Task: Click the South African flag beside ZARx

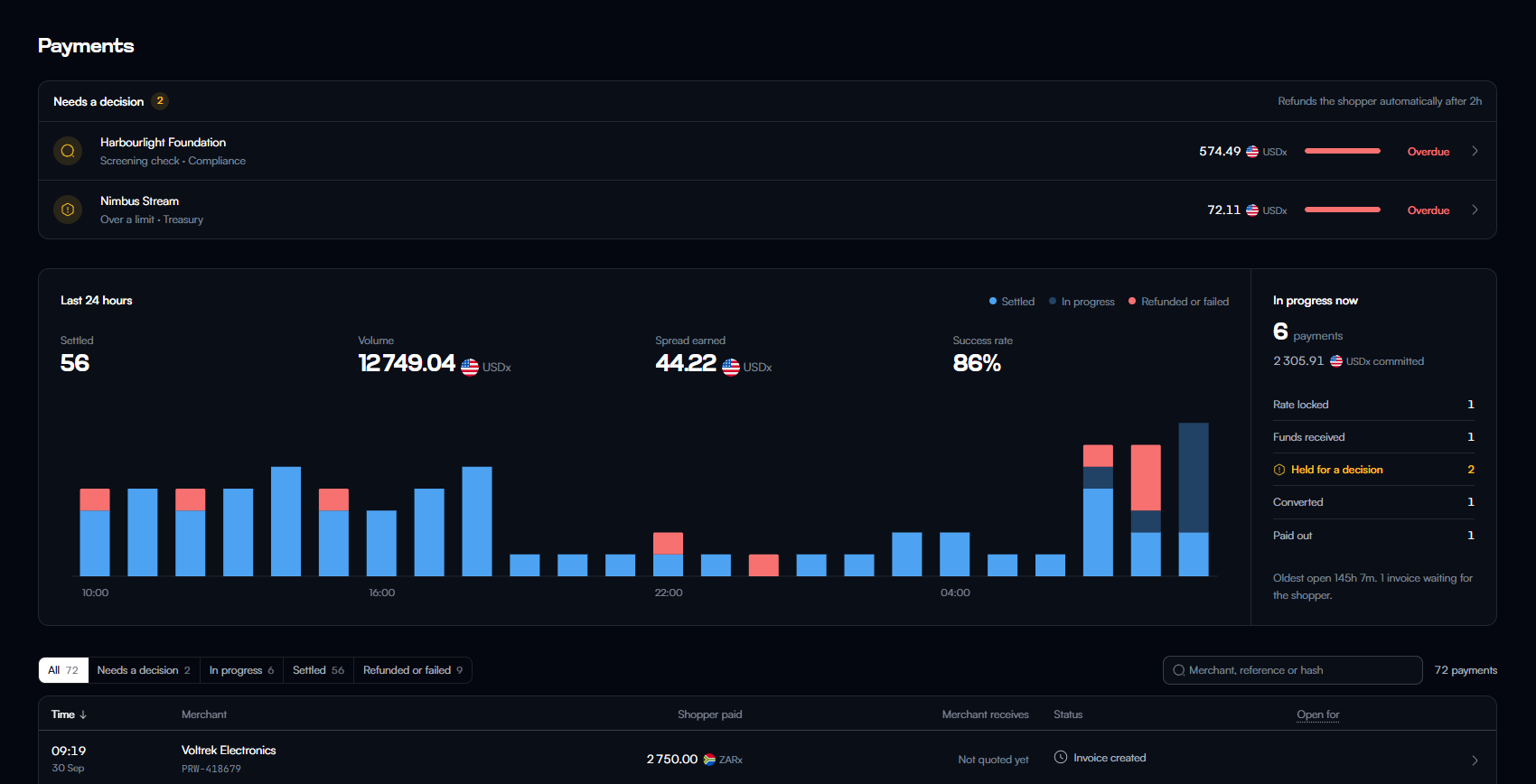Action: [x=709, y=760]
